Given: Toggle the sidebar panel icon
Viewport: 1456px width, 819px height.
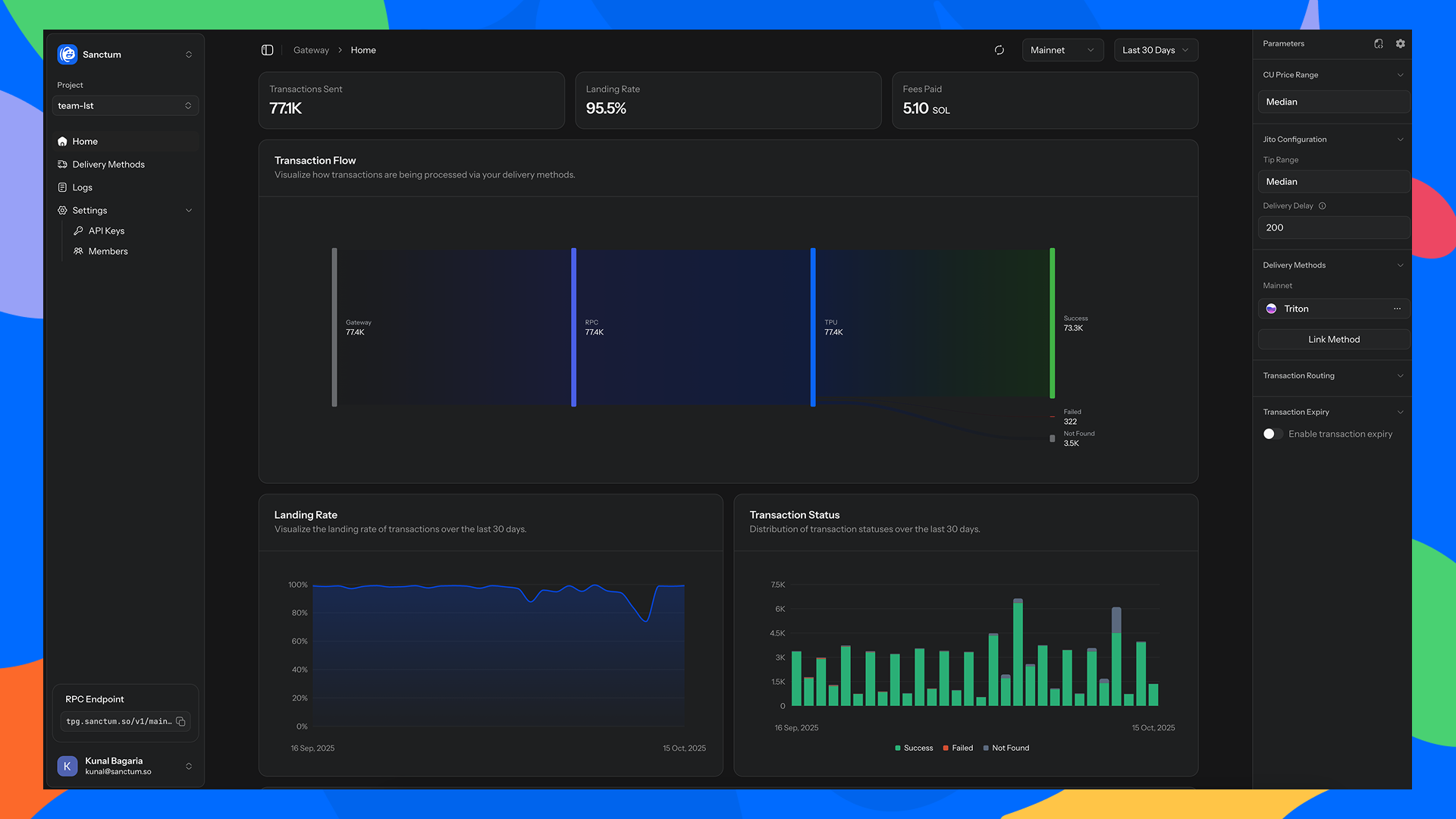Looking at the screenshot, I should (267, 50).
